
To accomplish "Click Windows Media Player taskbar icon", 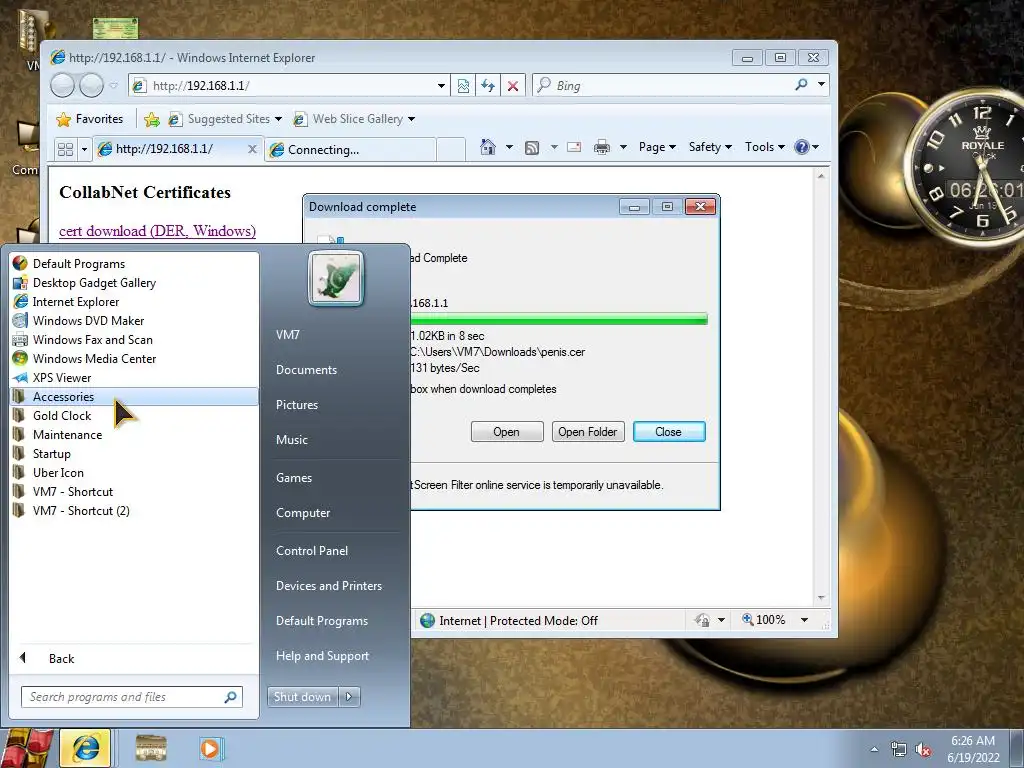I will [210, 748].
